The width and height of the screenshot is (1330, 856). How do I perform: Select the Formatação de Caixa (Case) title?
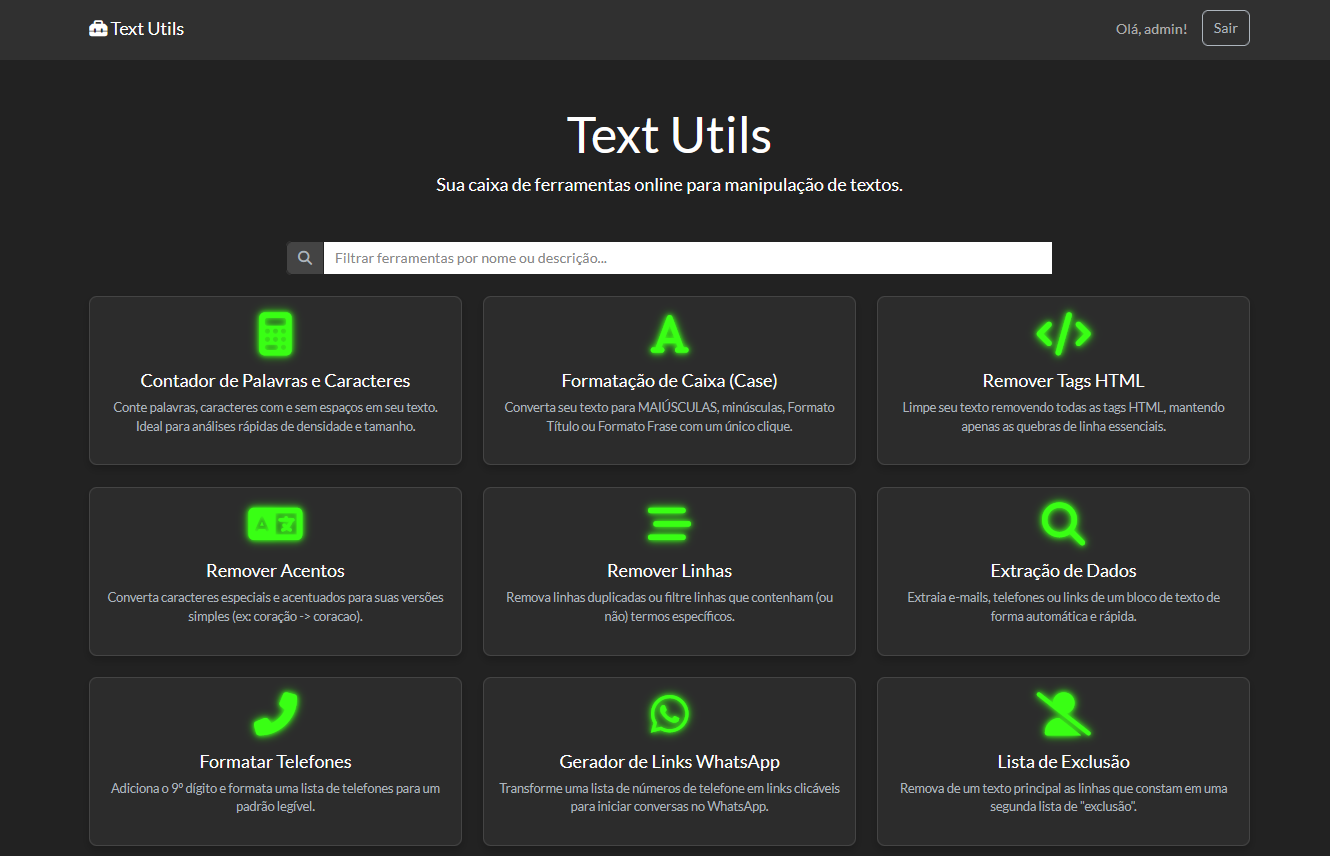[x=669, y=381]
